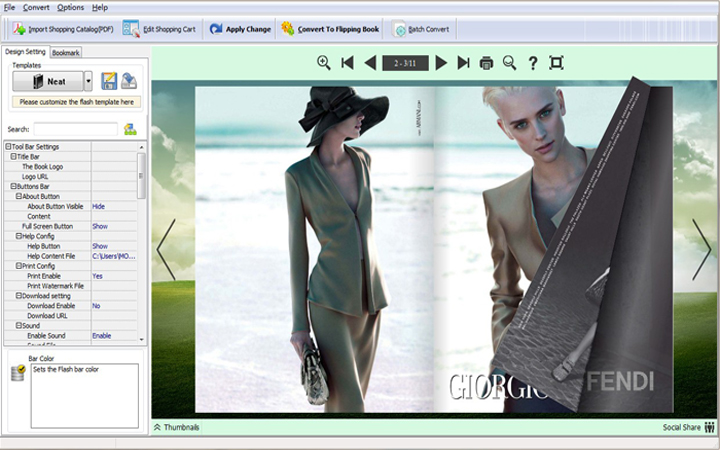Expand the Thumbnails panel
This screenshot has height=450, width=720.
176,427
